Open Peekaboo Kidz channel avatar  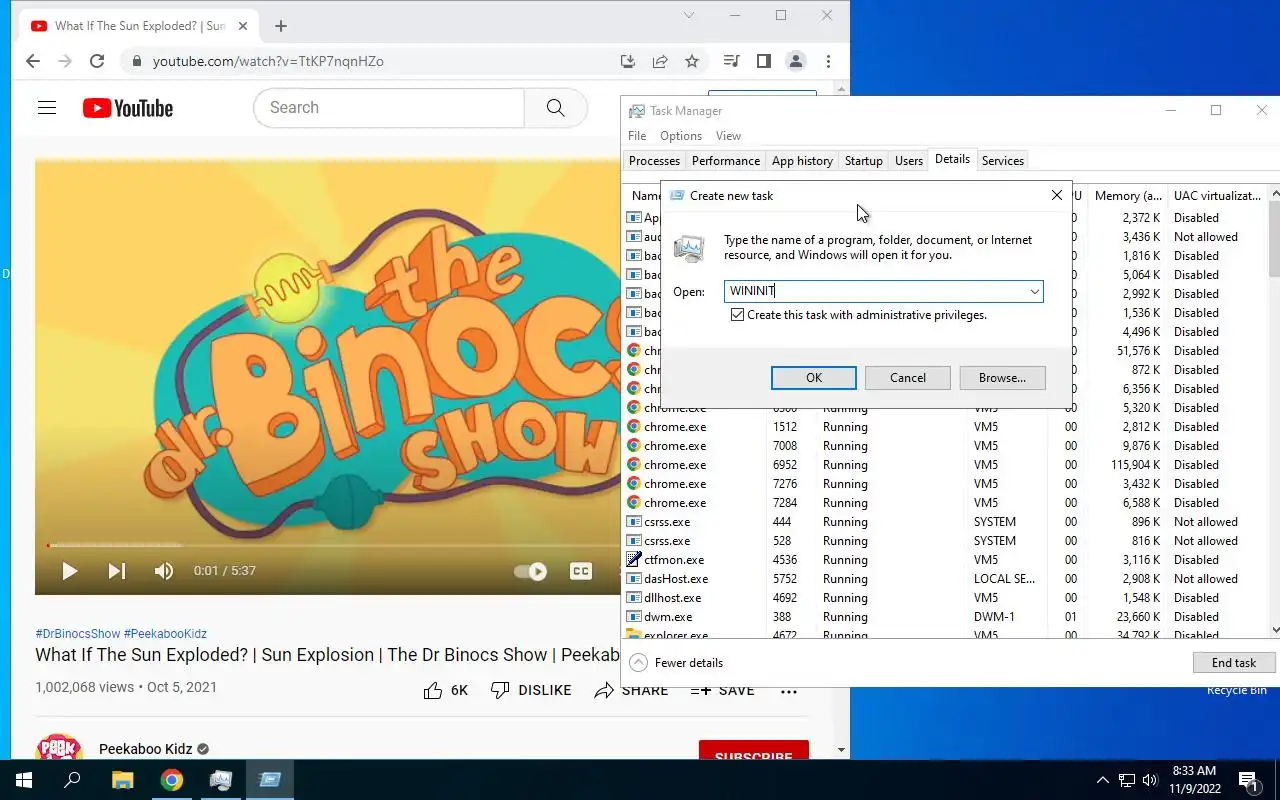59,748
